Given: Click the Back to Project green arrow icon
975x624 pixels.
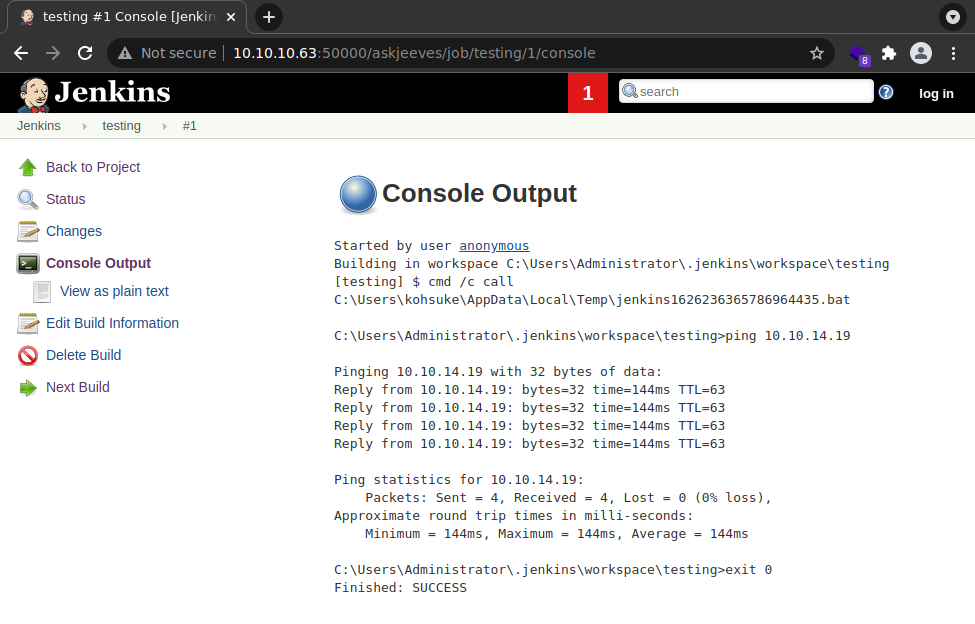Looking at the screenshot, I should coord(27,167).
